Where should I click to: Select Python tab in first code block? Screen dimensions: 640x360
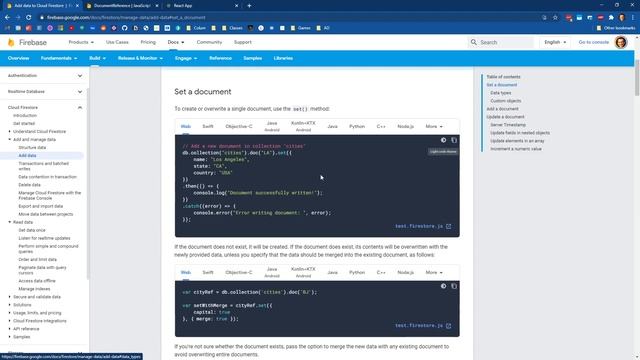coord(357,127)
